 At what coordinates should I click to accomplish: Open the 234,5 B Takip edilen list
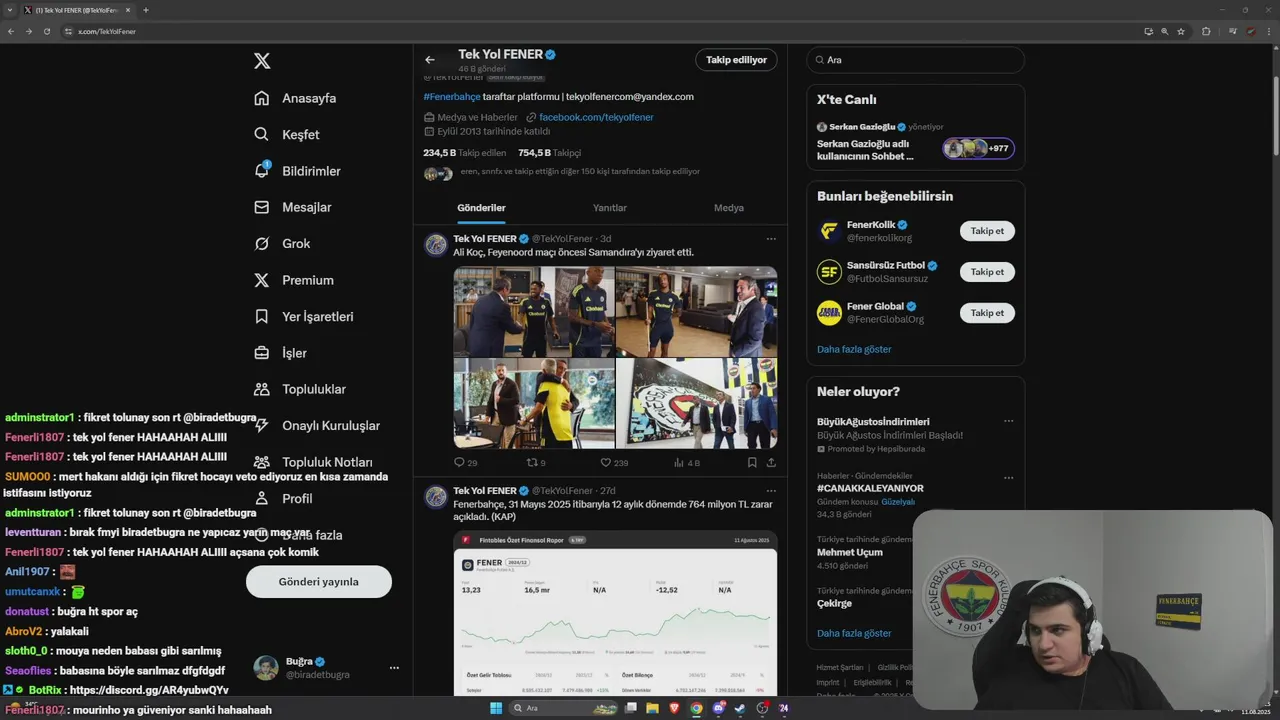(464, 153)
